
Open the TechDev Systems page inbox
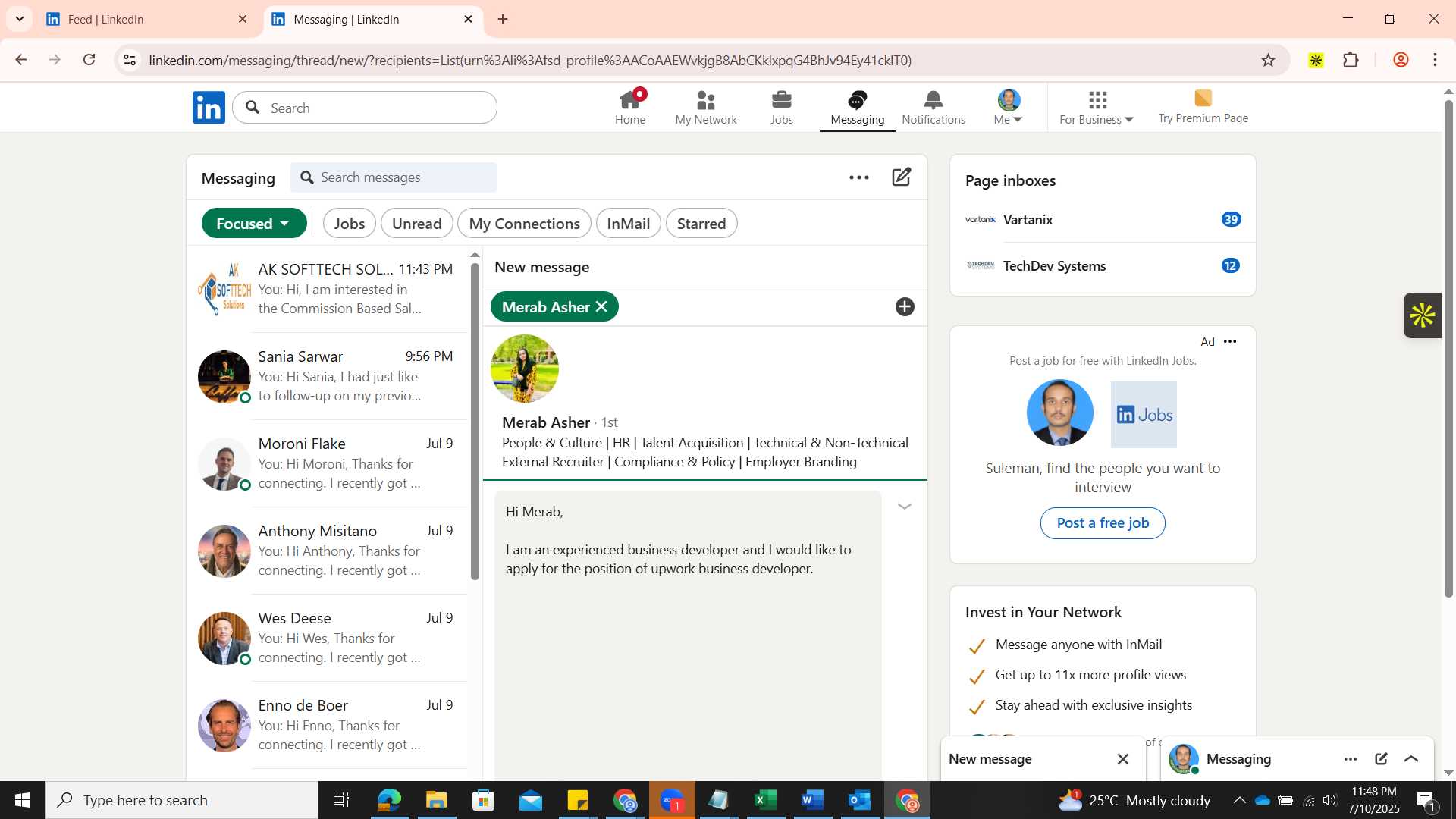pos(1103,266)
